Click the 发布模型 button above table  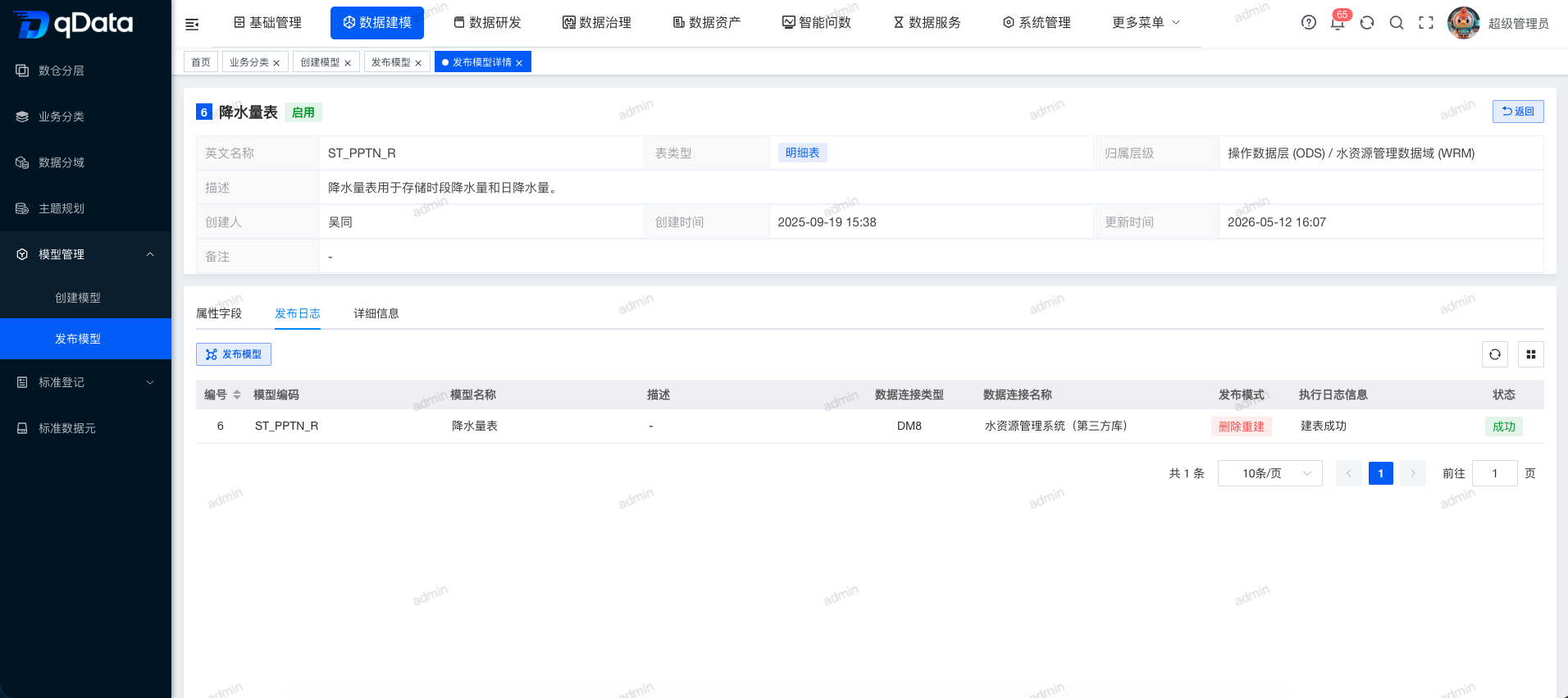tap(234, 354)
